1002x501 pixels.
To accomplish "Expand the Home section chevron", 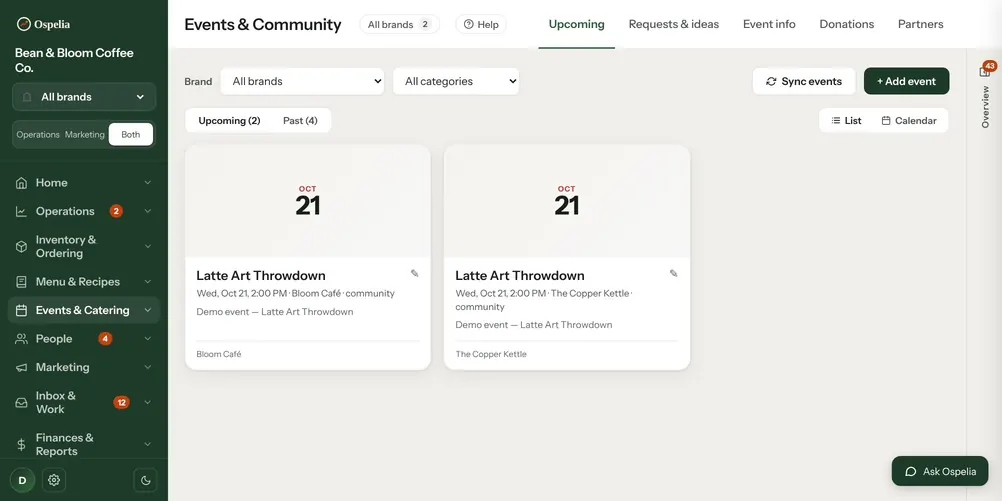I will (148, 183).
